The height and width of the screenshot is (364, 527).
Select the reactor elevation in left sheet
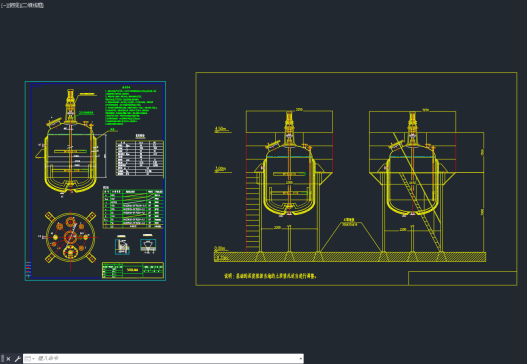coord(71,142)
